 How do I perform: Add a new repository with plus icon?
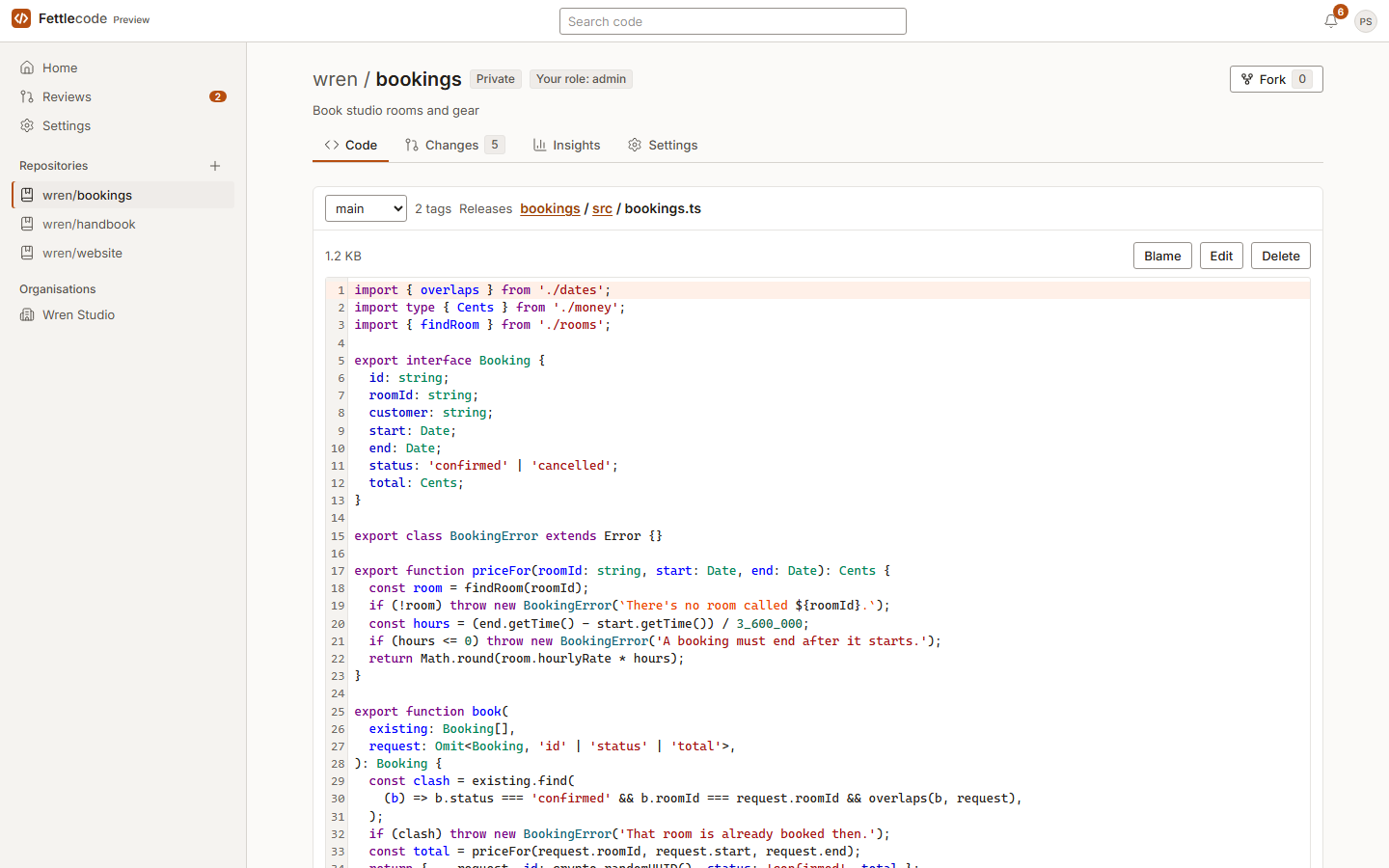point(215,166)
